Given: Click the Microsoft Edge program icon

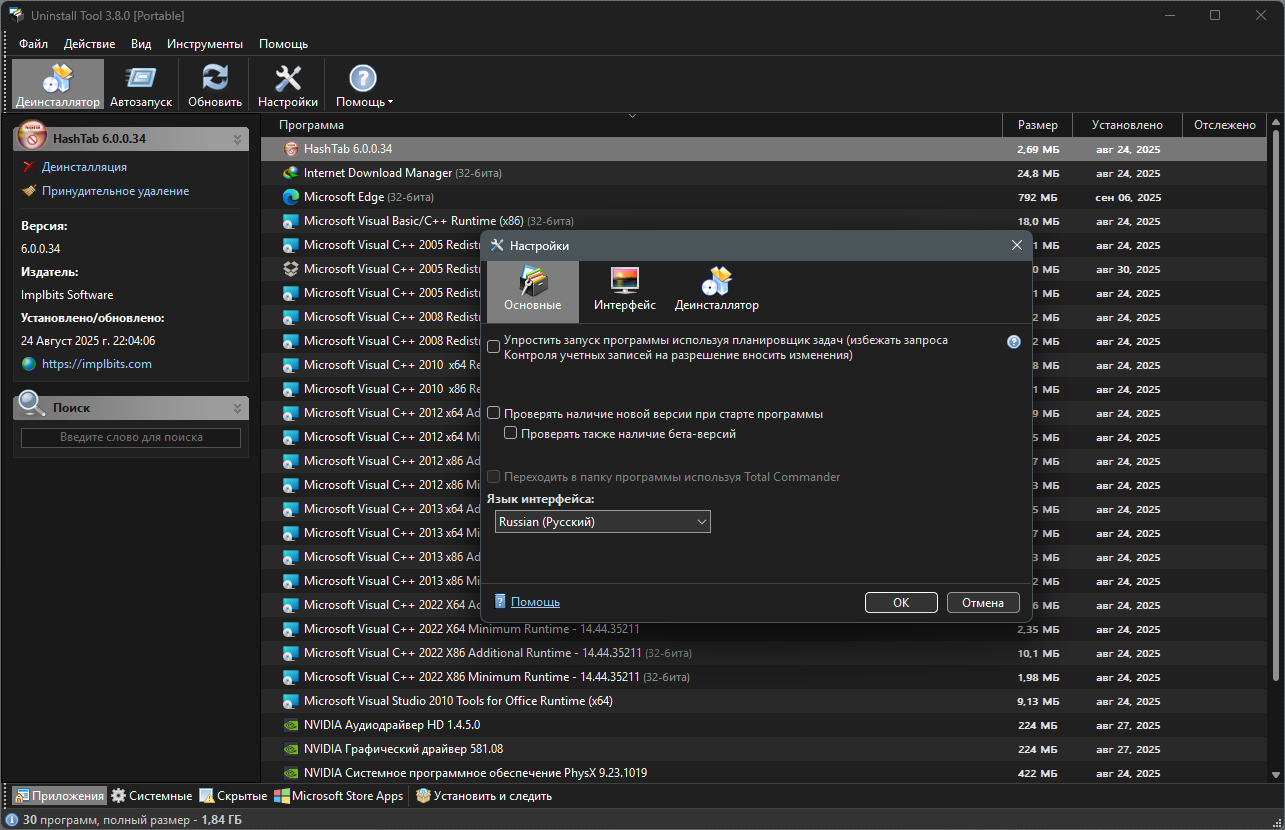Looking at the screenshot, I should point(291,197).
